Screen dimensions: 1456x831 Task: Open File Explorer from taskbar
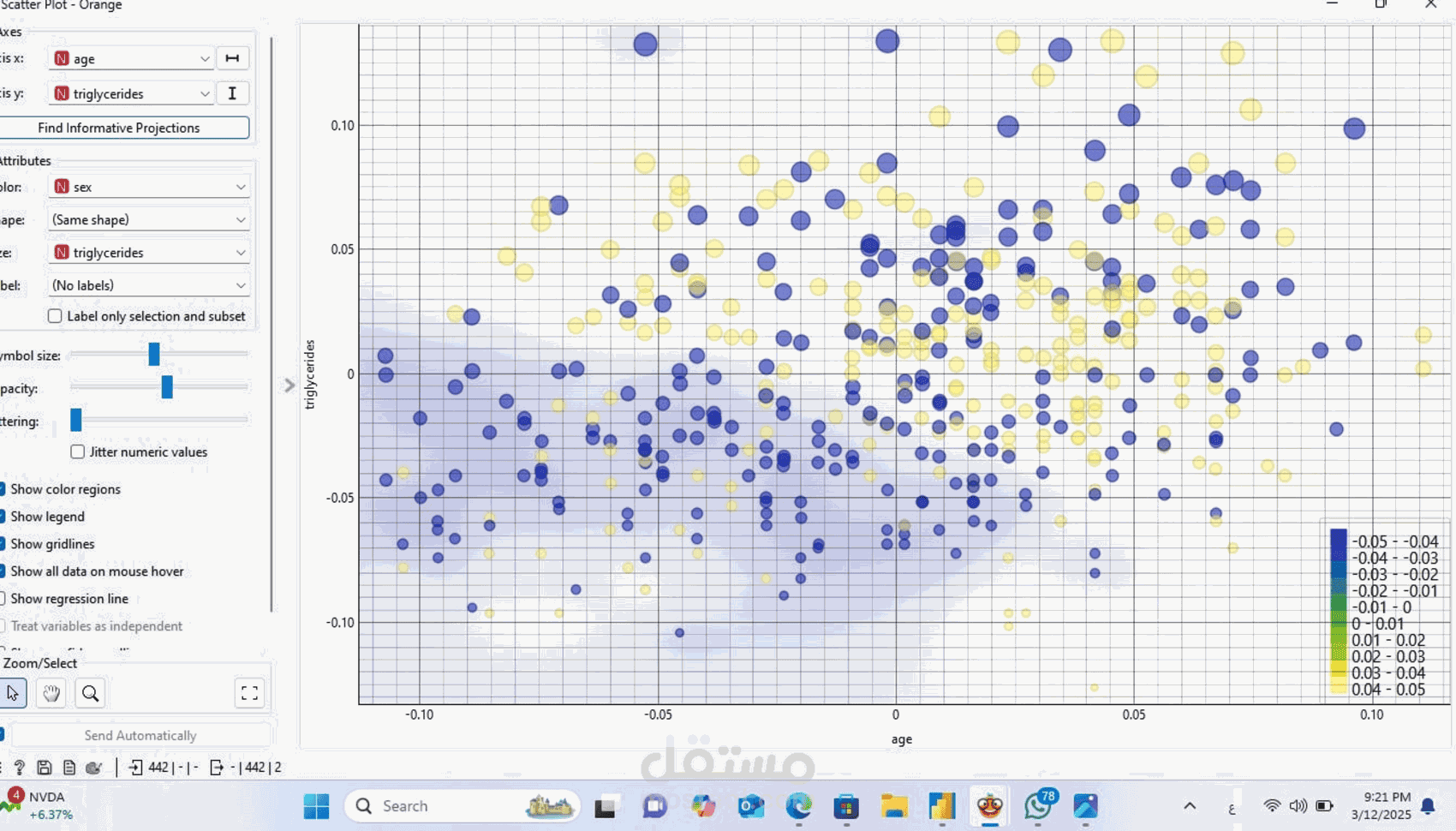tap(894, 806)
